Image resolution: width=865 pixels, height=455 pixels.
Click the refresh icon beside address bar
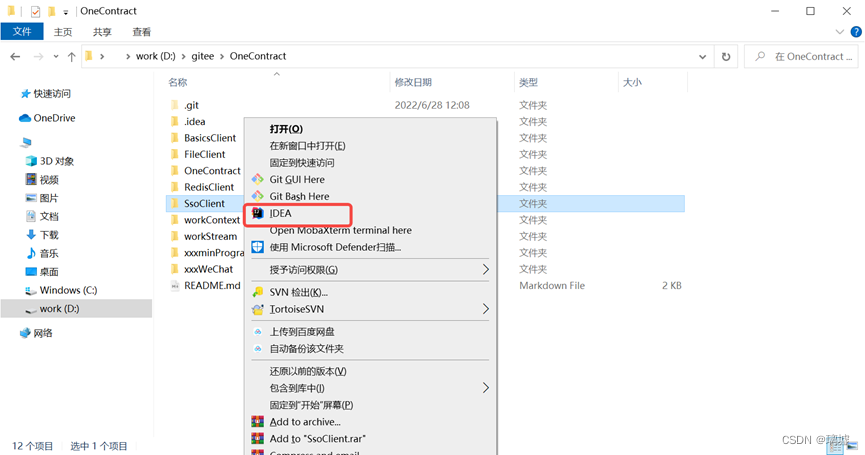[x=726, y=56]
